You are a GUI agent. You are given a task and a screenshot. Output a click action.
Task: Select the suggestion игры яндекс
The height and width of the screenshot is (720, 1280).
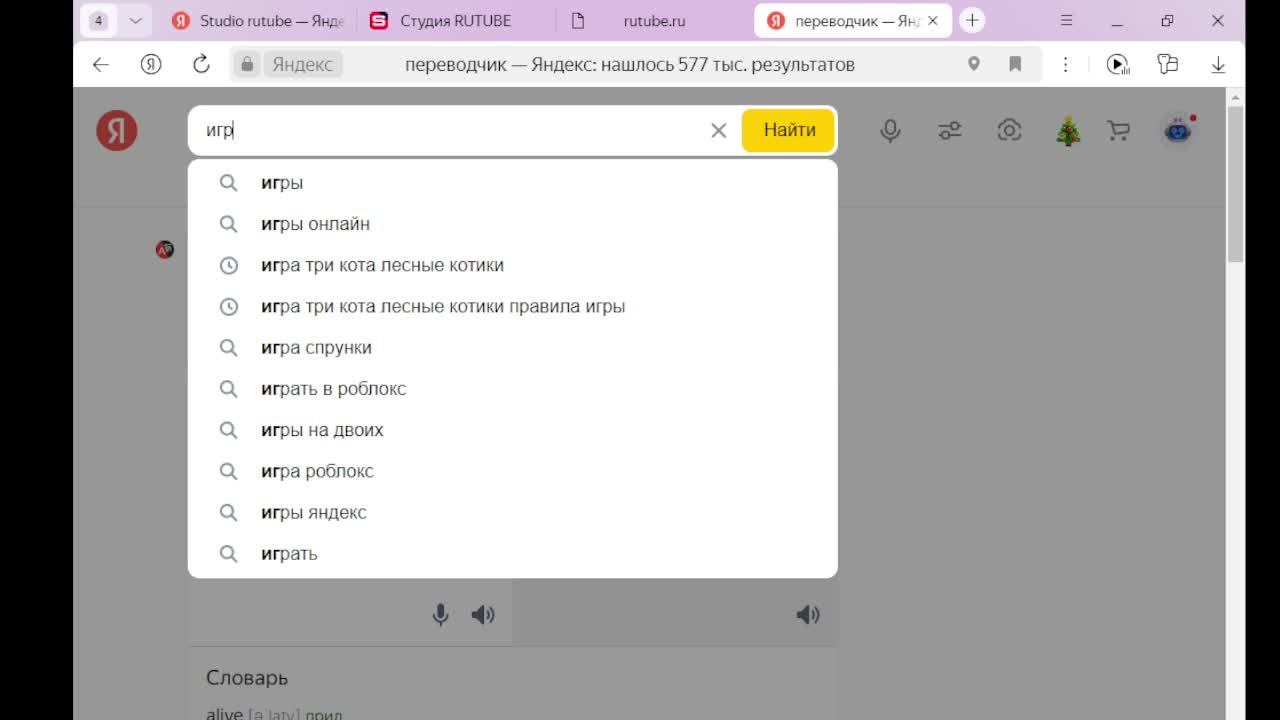pos(512,512)
